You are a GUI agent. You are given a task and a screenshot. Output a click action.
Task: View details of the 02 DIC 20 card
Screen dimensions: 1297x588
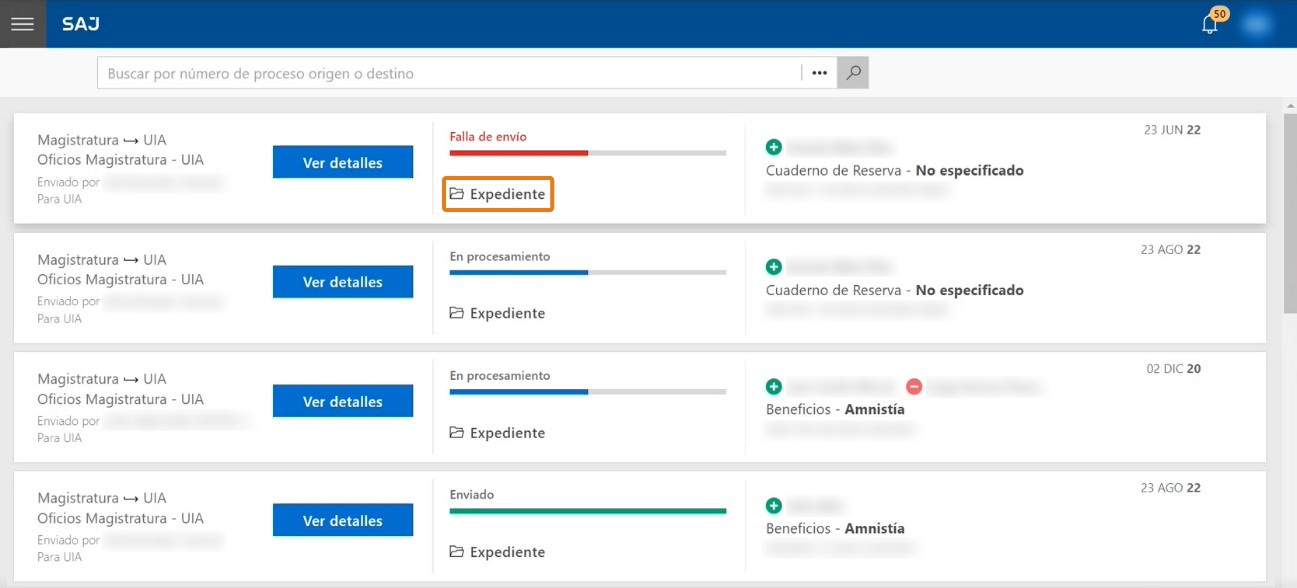(x=343, y=401)
